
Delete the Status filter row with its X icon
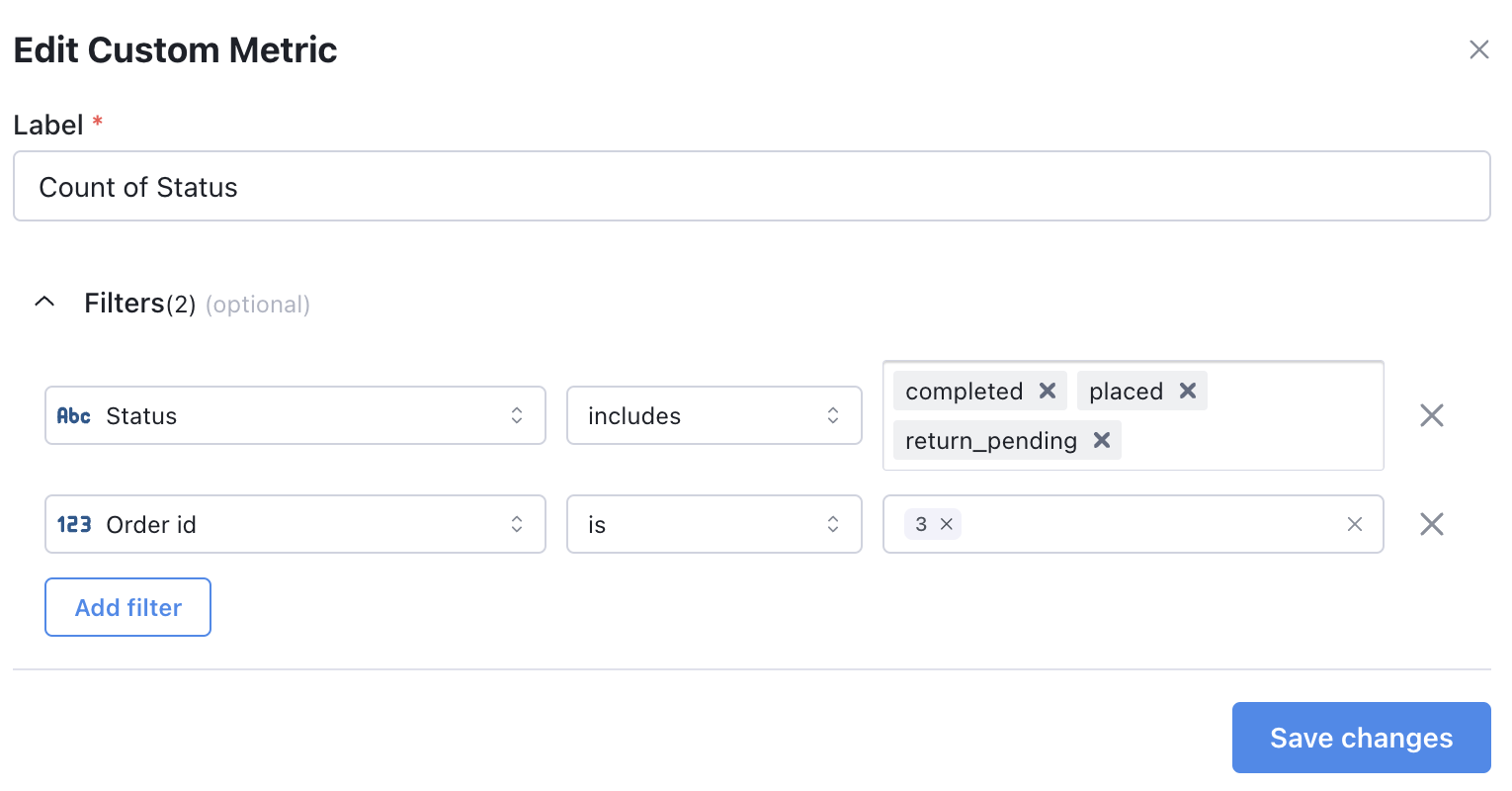[x=1431, y=415]
